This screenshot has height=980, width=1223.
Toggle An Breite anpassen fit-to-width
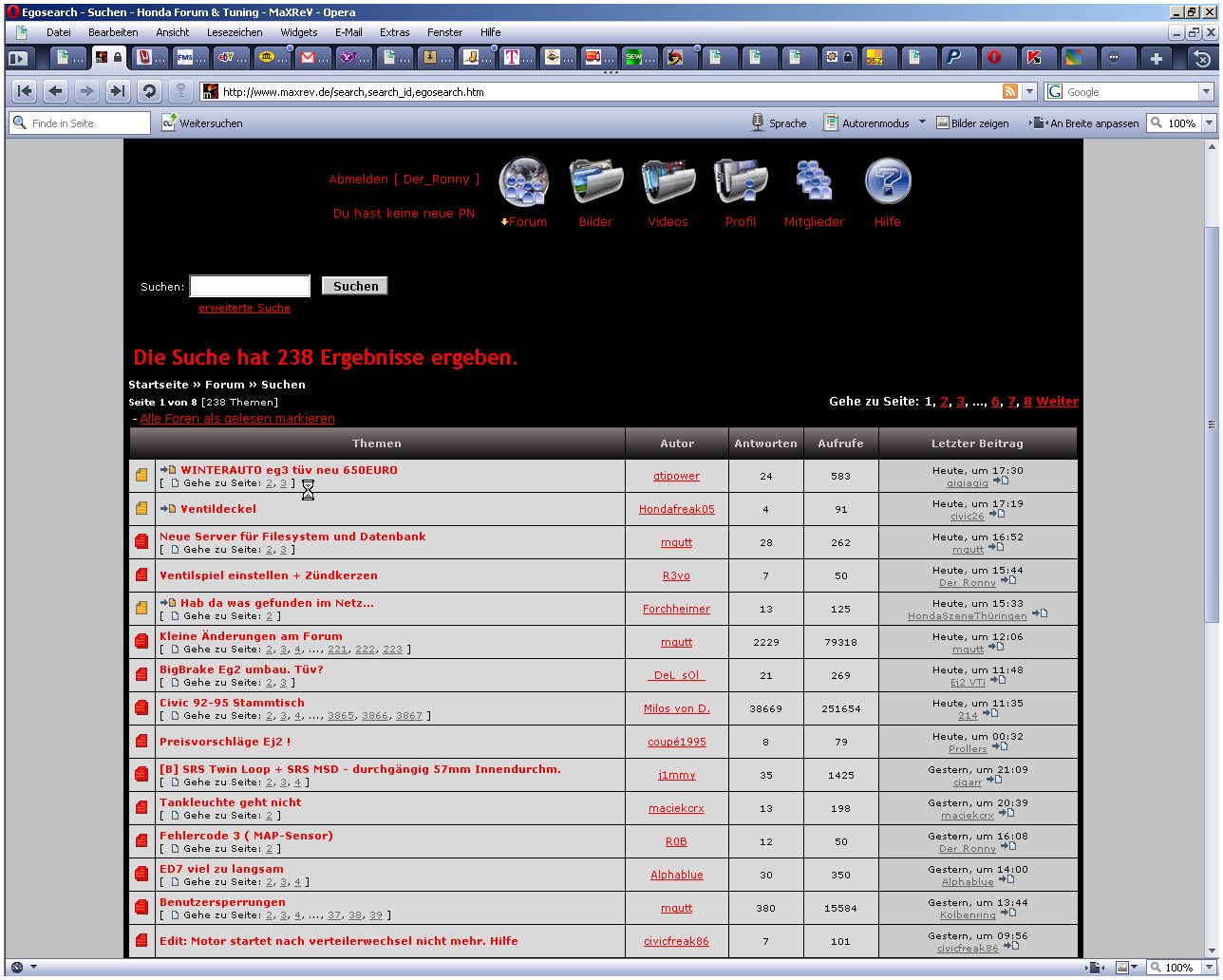[1085, 123]
